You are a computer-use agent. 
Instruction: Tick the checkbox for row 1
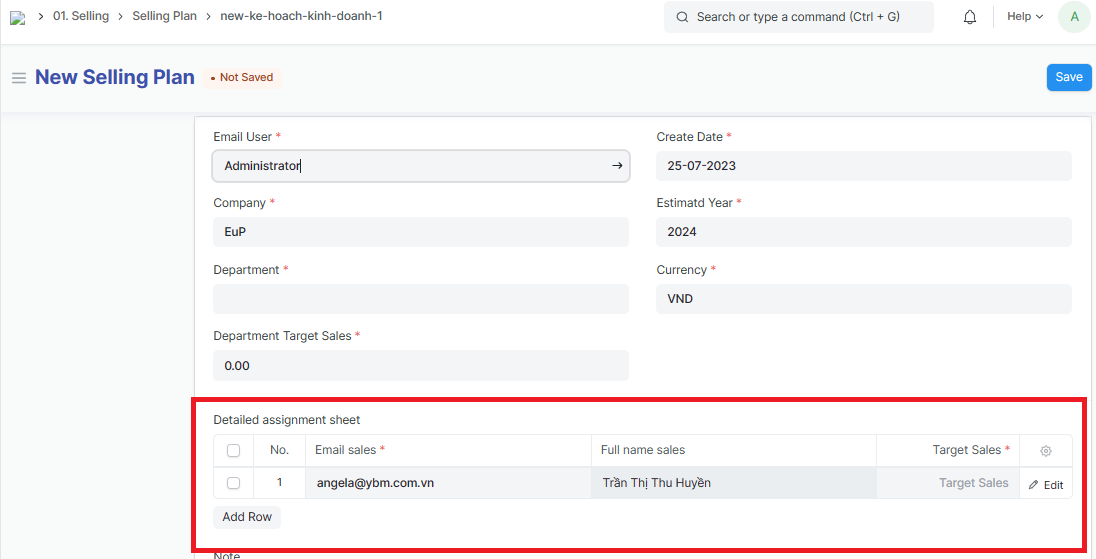coord(233,483)
